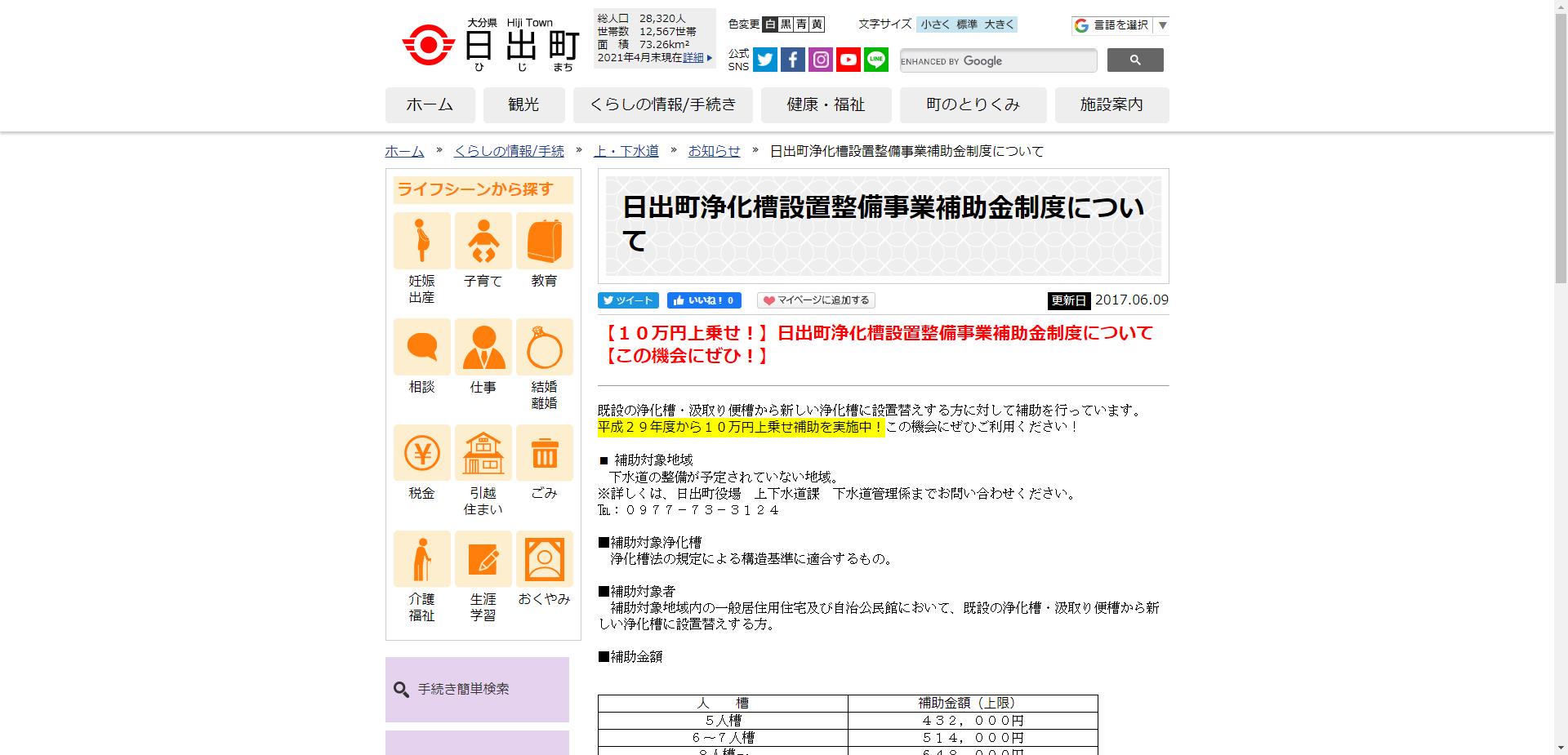Select the 妊娠出産 life scene icon
The image size is (1568, 755).
point(421,241)
